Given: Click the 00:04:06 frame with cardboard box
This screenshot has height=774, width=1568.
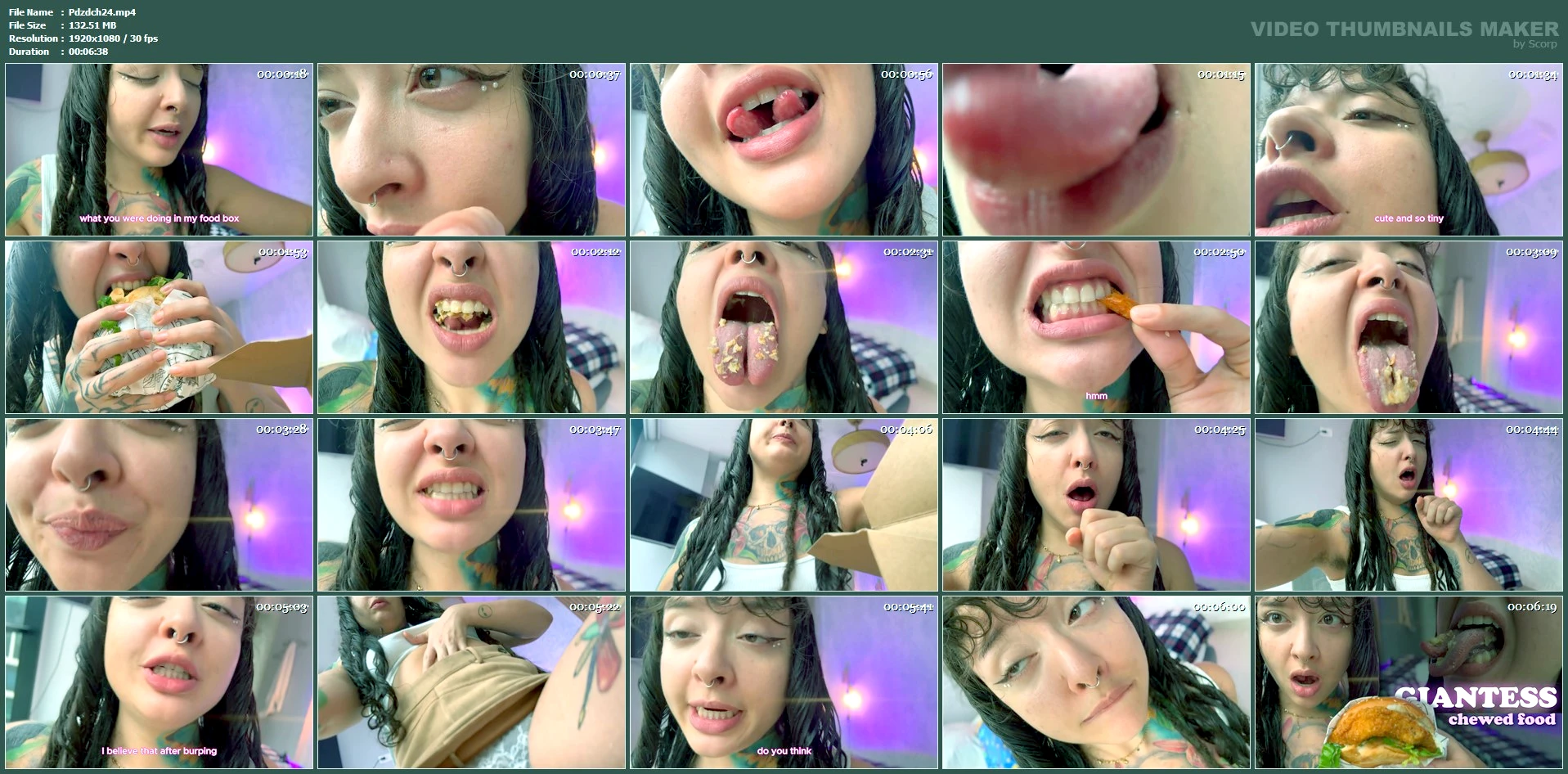Looking at the screenshot, I should [784, 505].
